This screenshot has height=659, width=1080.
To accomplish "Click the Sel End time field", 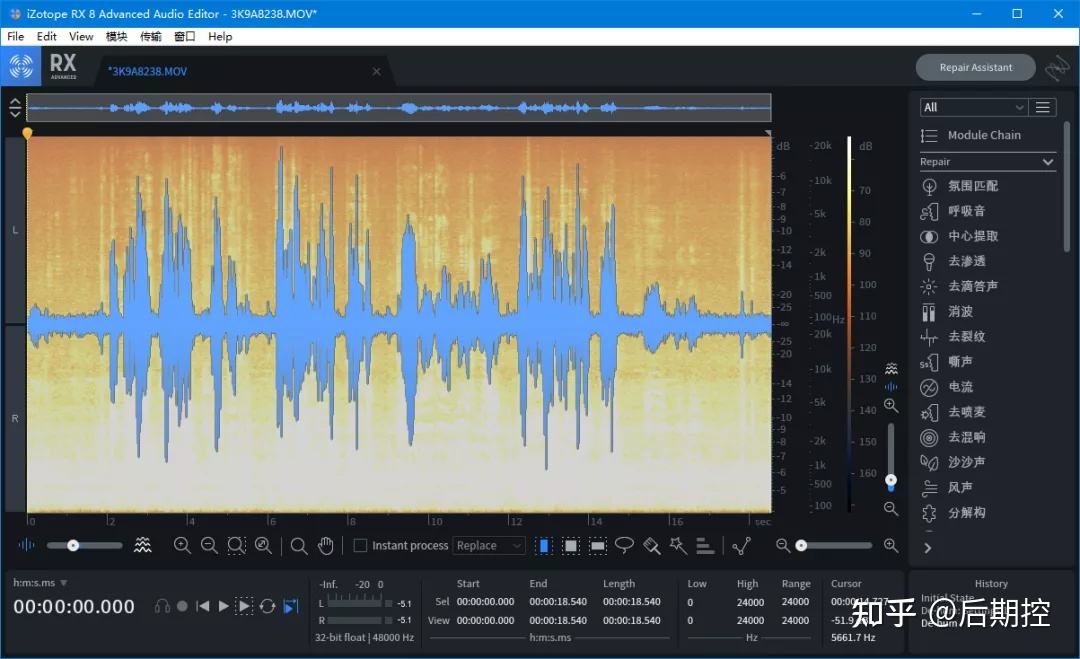I will tap(558, 601).
